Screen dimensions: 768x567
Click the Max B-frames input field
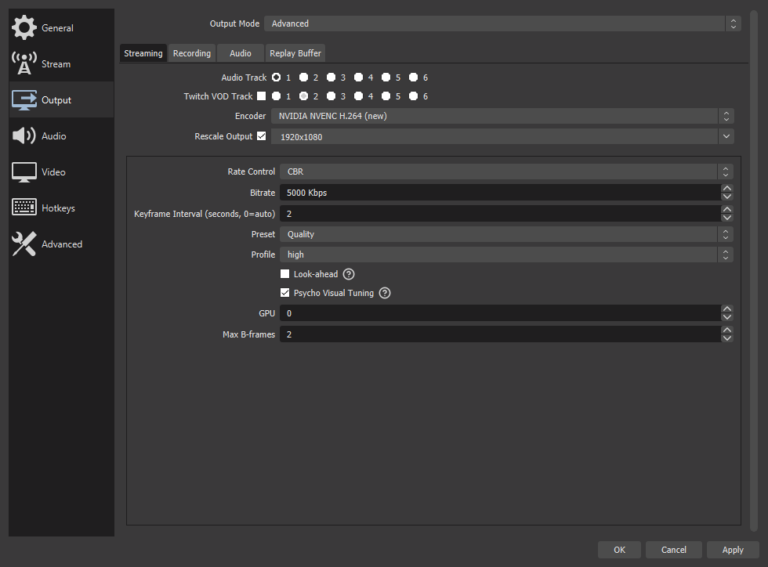point(500,334)
